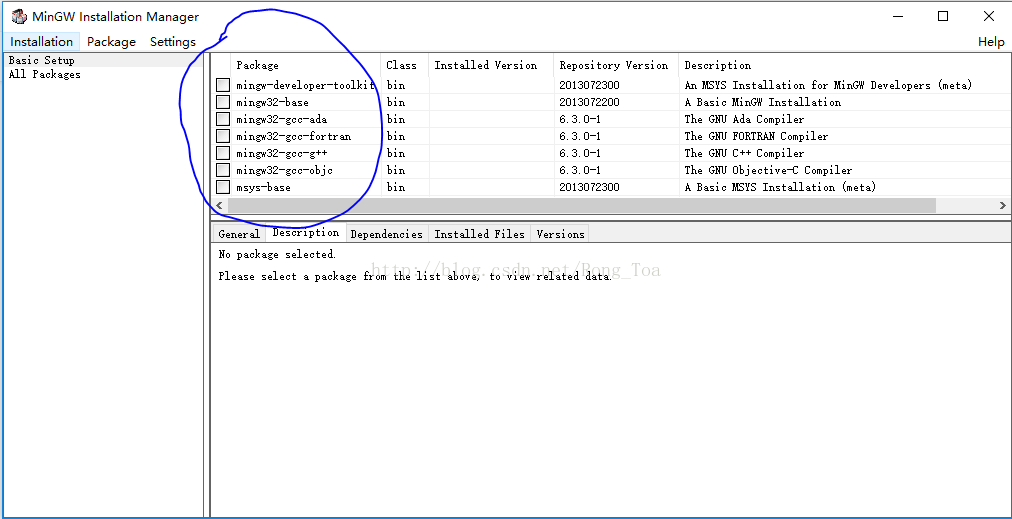Click 'The GNU FORTRAN Compiler' description
Image resolution: width=1012 pixels, height=519 pixels.
(x=756, y=136)
